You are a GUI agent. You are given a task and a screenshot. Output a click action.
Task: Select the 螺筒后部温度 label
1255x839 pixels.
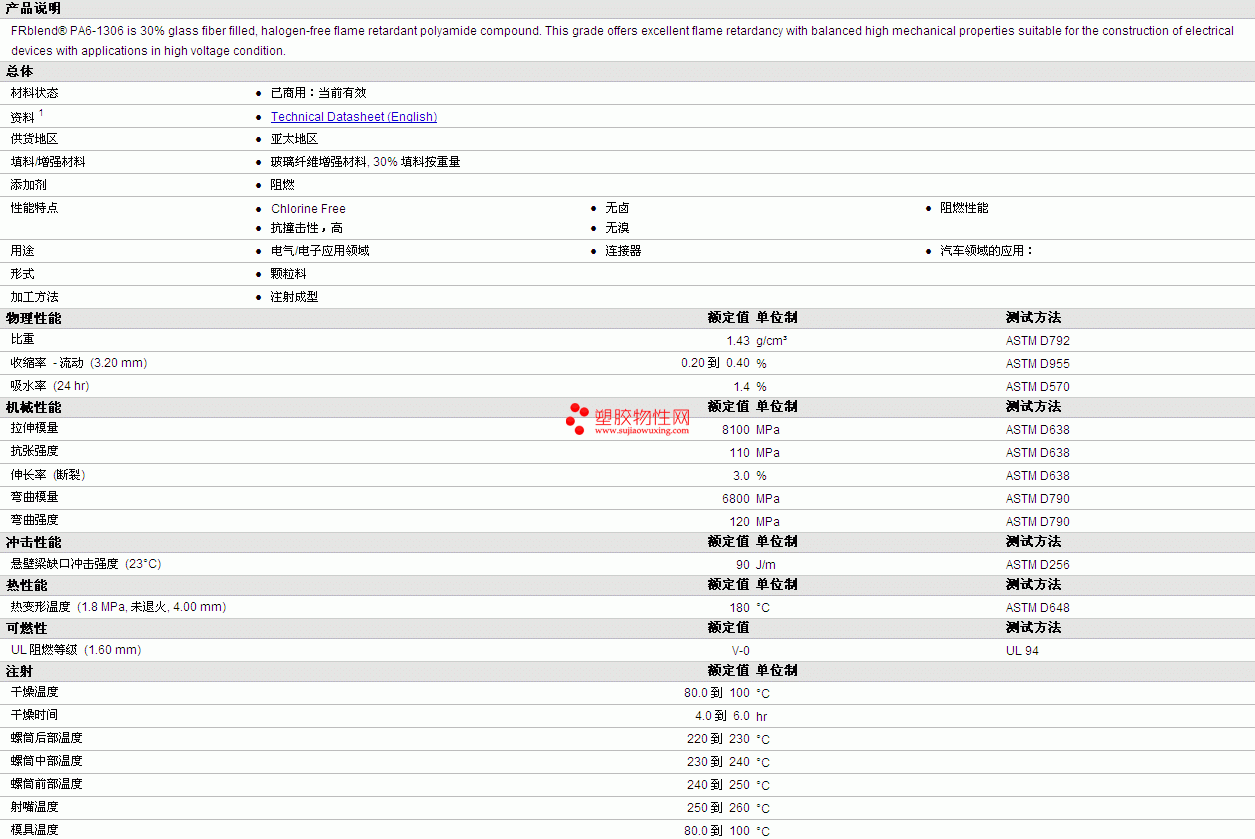click(47, 738)
